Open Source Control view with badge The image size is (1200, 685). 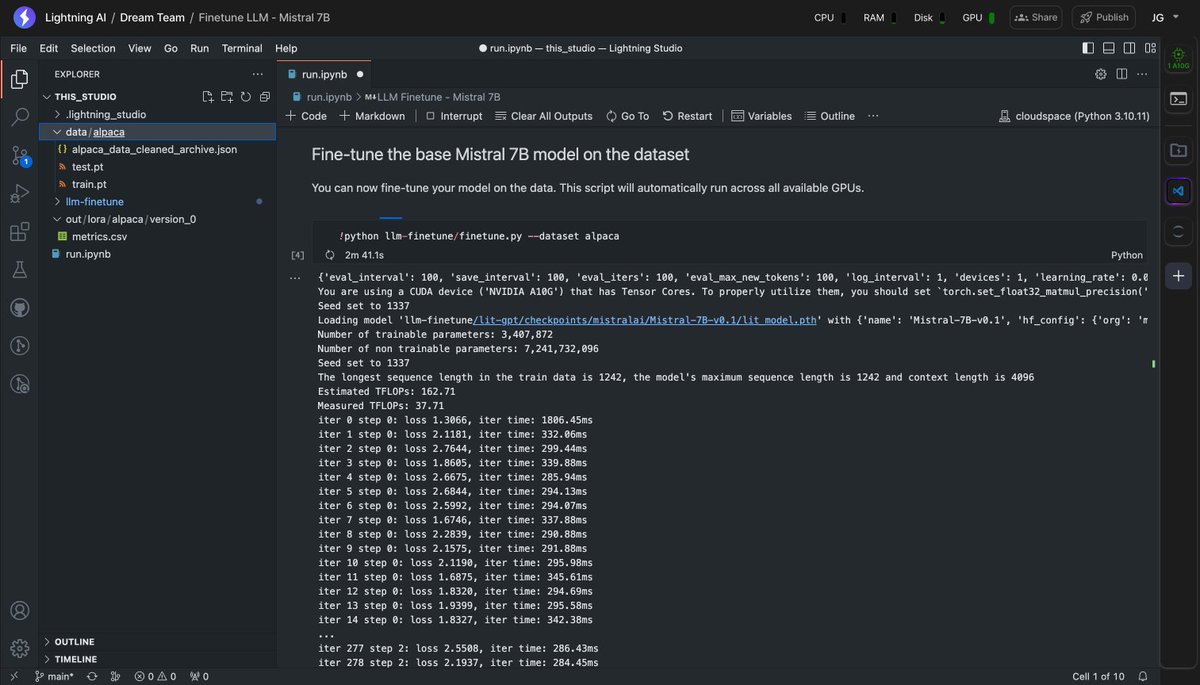[19, 156]
